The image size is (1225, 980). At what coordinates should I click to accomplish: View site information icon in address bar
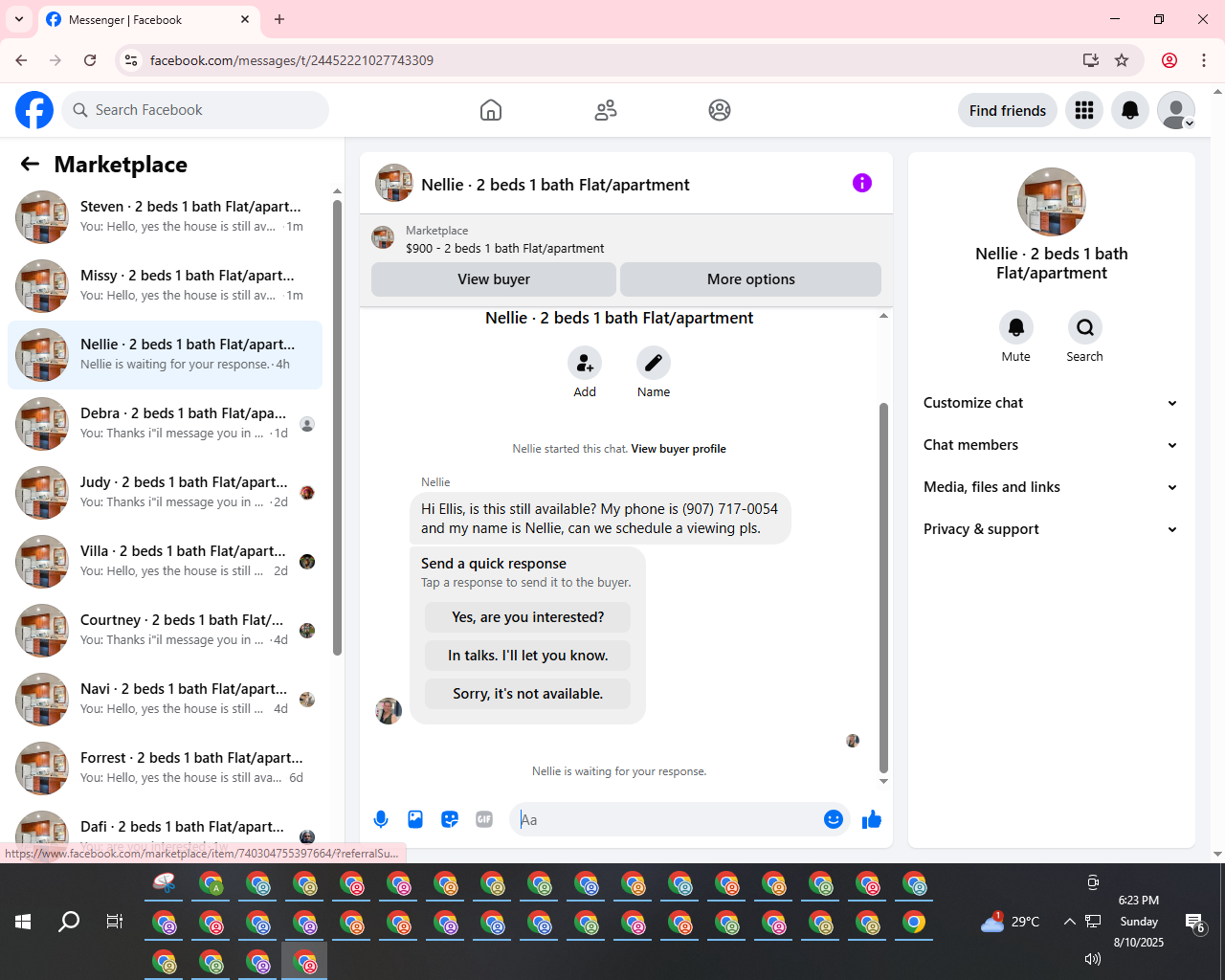tap(132, 60)
